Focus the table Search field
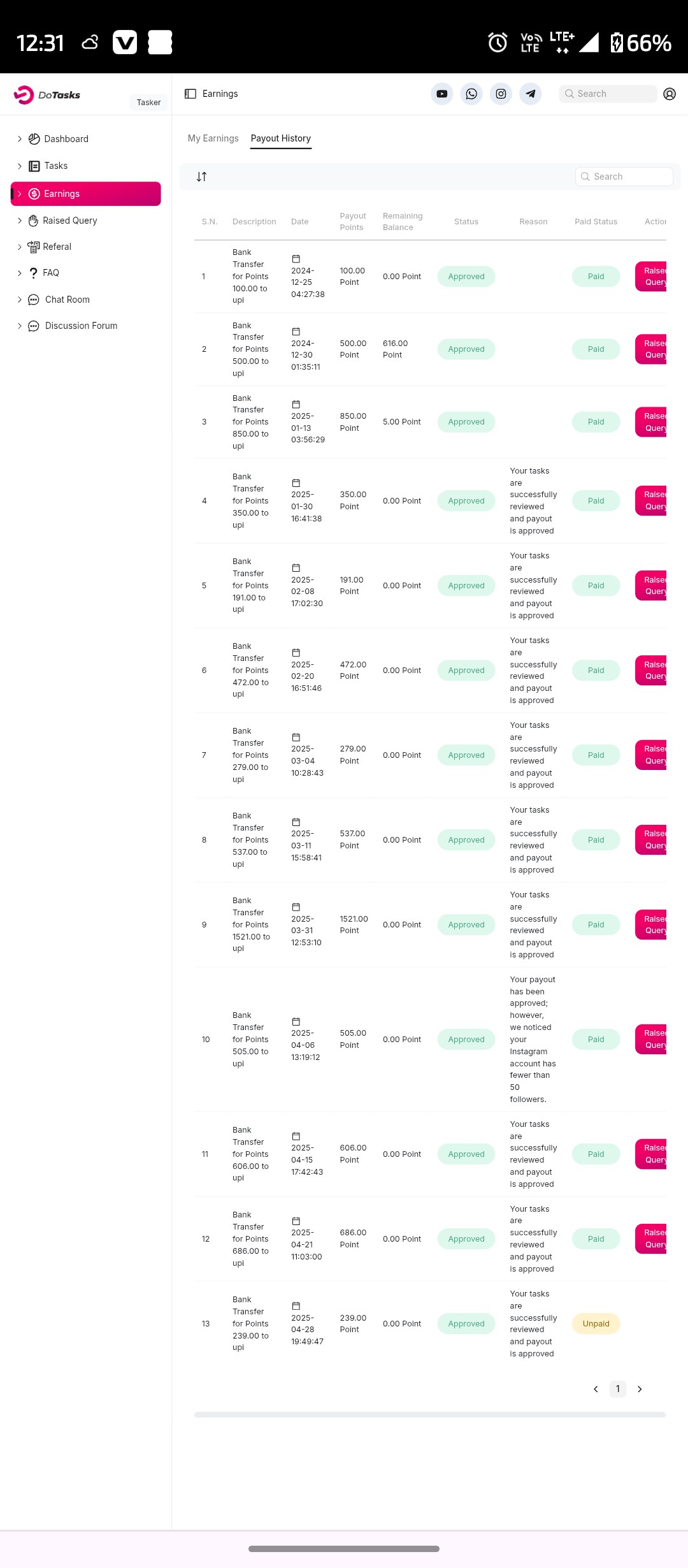Screen dimensions: 688x1568 [624, 177]
